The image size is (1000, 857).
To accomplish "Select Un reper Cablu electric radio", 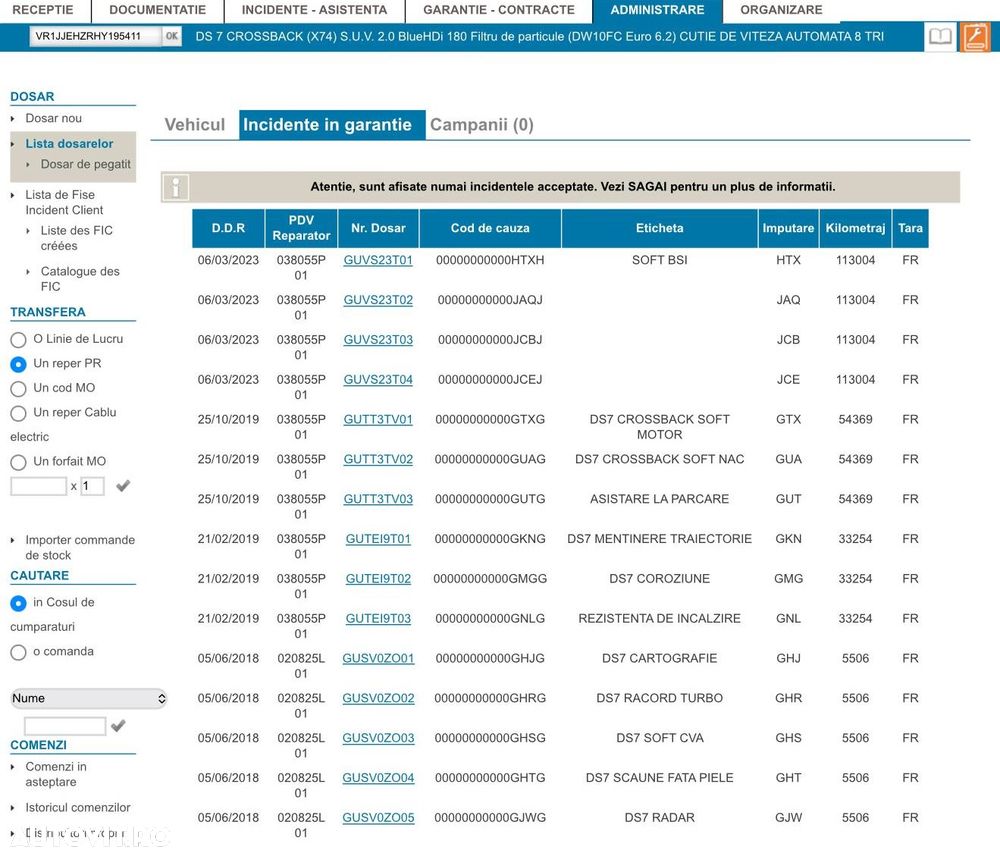I will click(x=18, y=413).
